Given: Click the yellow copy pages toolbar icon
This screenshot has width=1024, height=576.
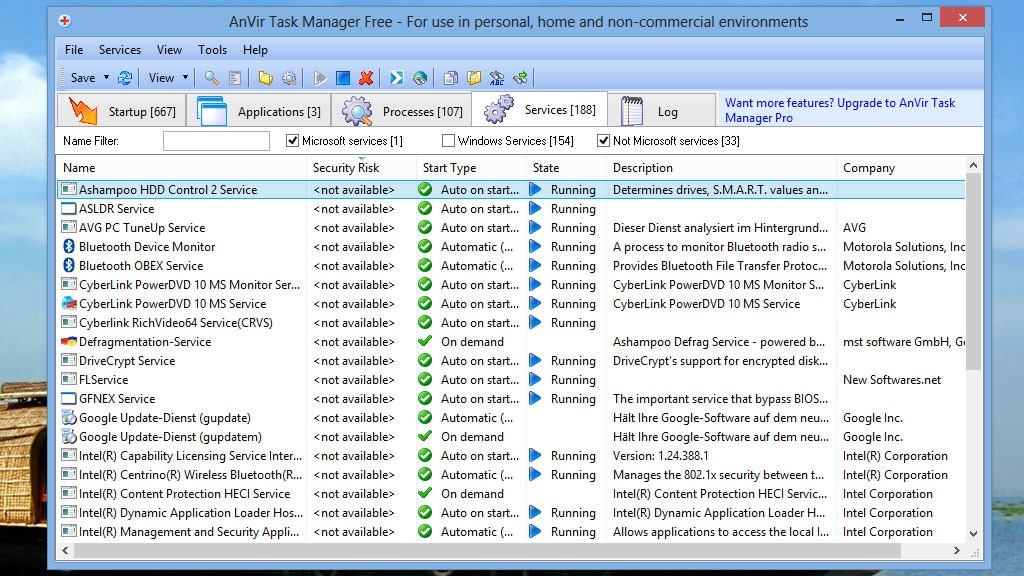Looking at the screenshot, I should [474, 78].
